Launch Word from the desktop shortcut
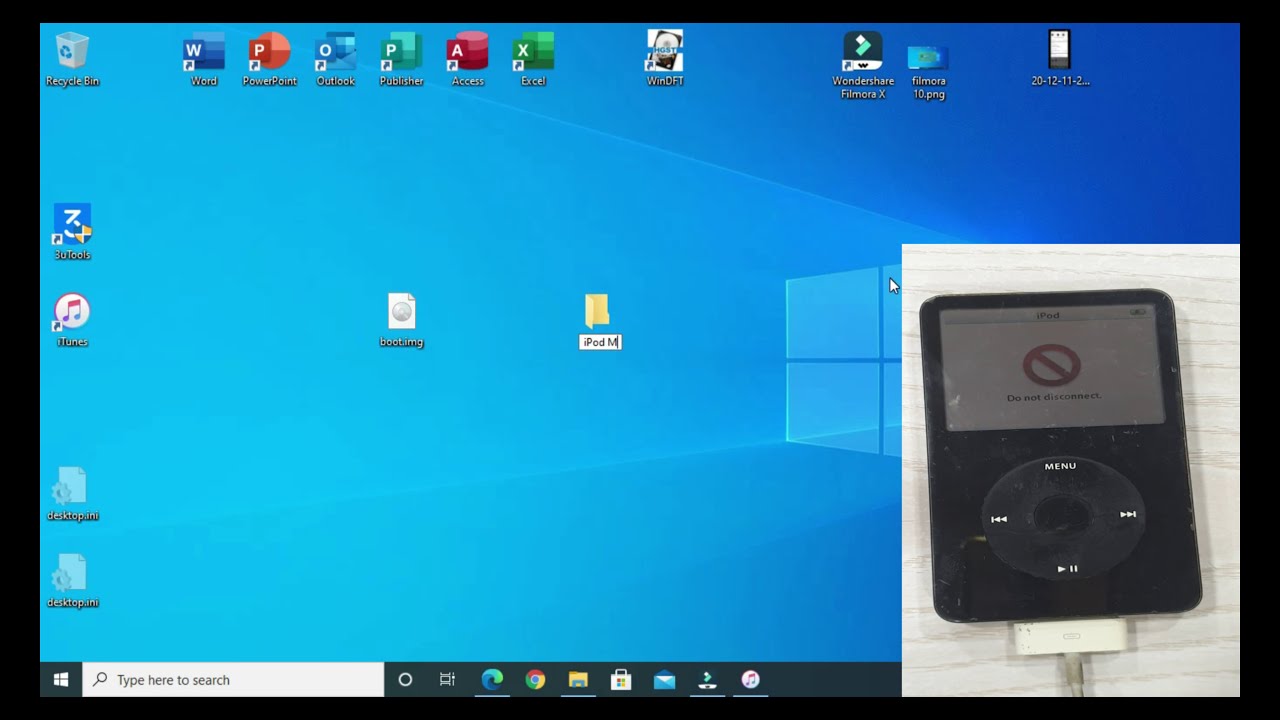Viewport: 1280px width, 720px height. 203,60
